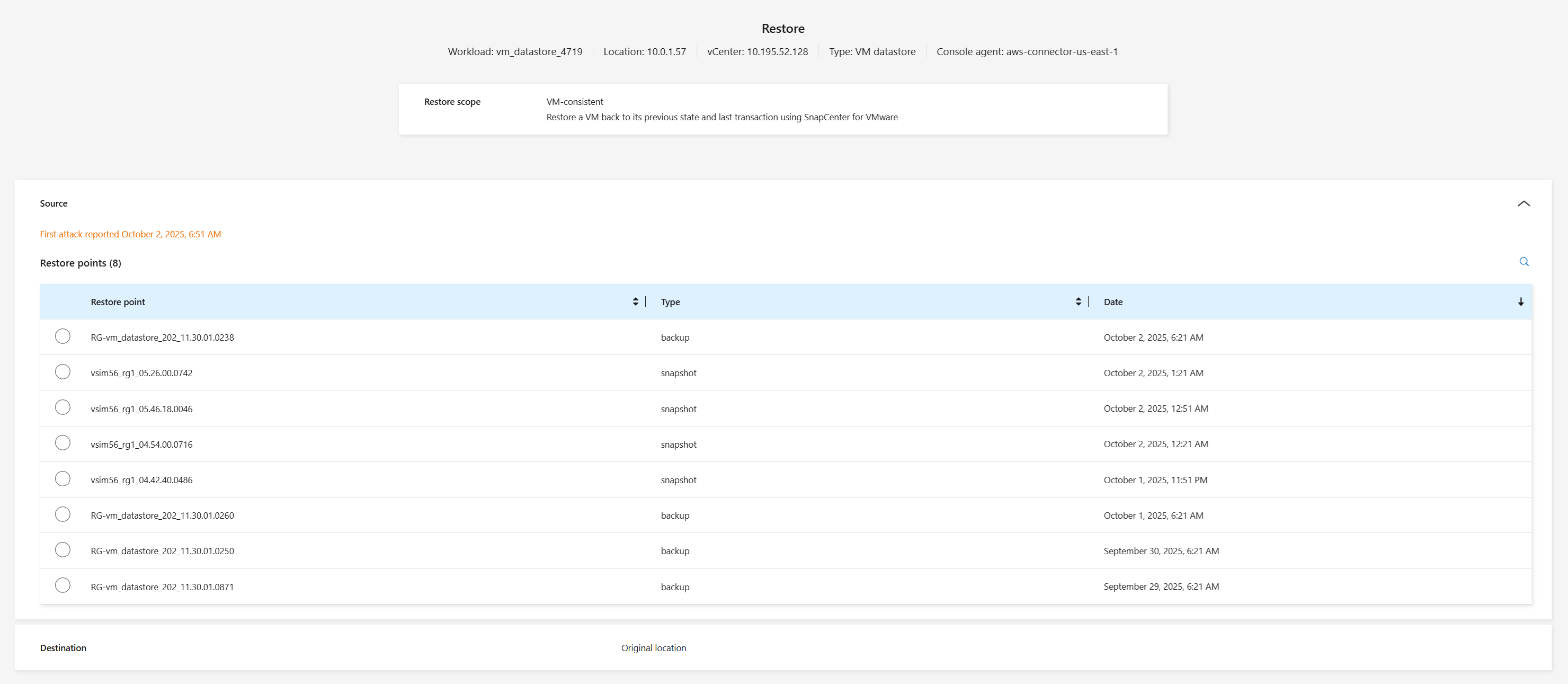Collapse the Source section chevron
Image resolution: width=1568 pixels, height=684 pixels.
click(1523, 204)
